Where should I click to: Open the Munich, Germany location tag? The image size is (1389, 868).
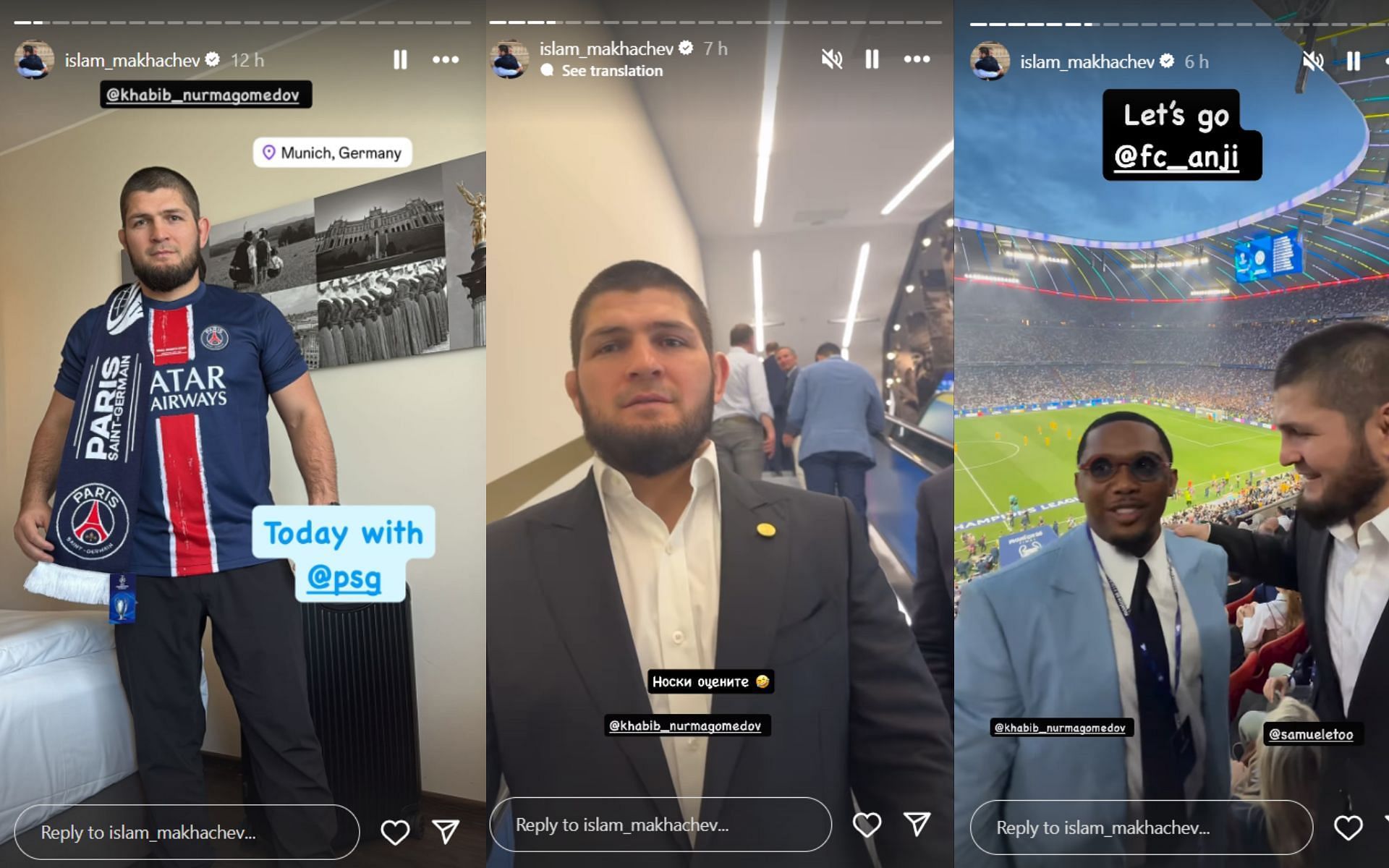333,153
